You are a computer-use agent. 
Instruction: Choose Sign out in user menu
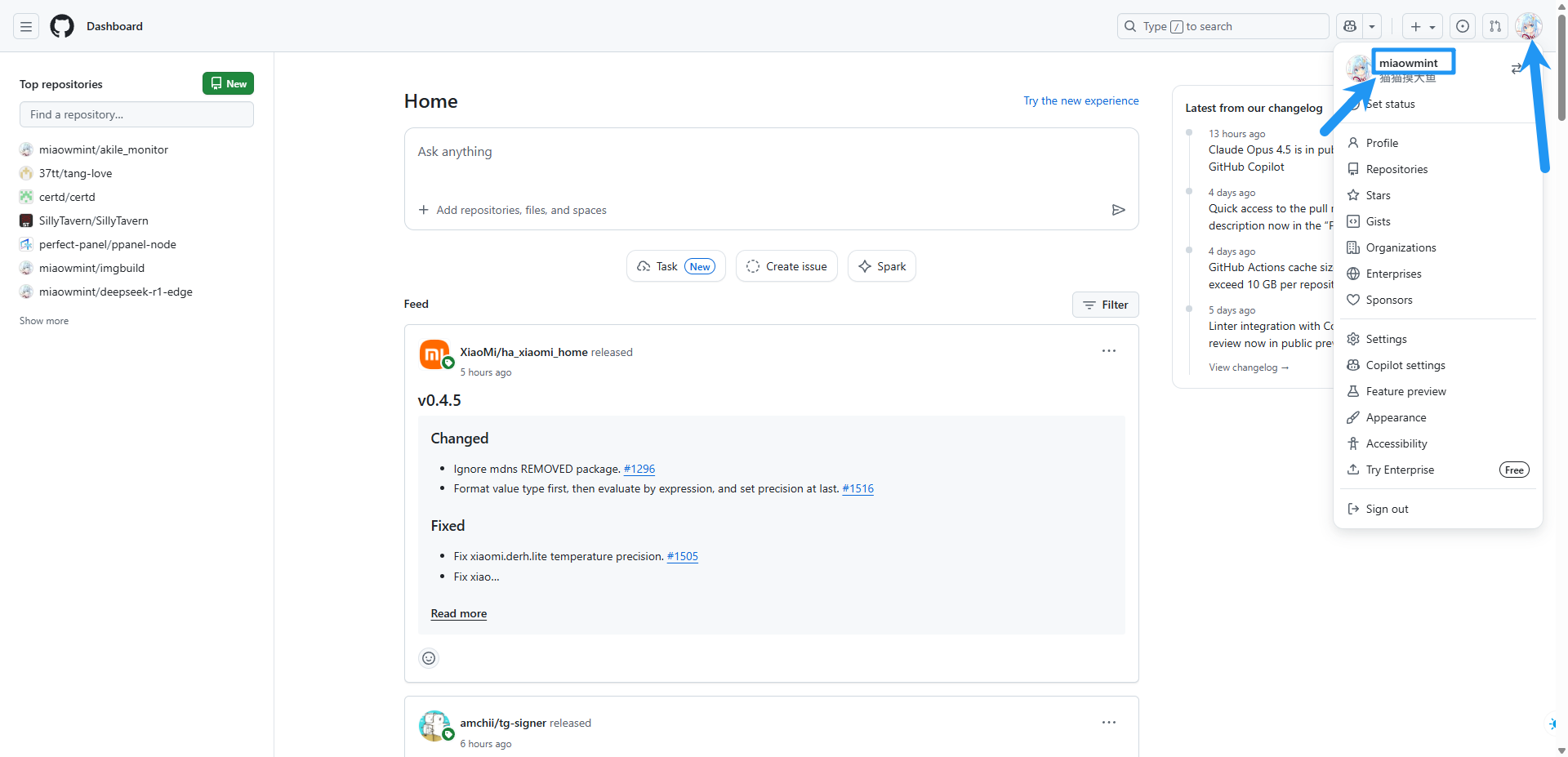click(x=1387, y=509)
